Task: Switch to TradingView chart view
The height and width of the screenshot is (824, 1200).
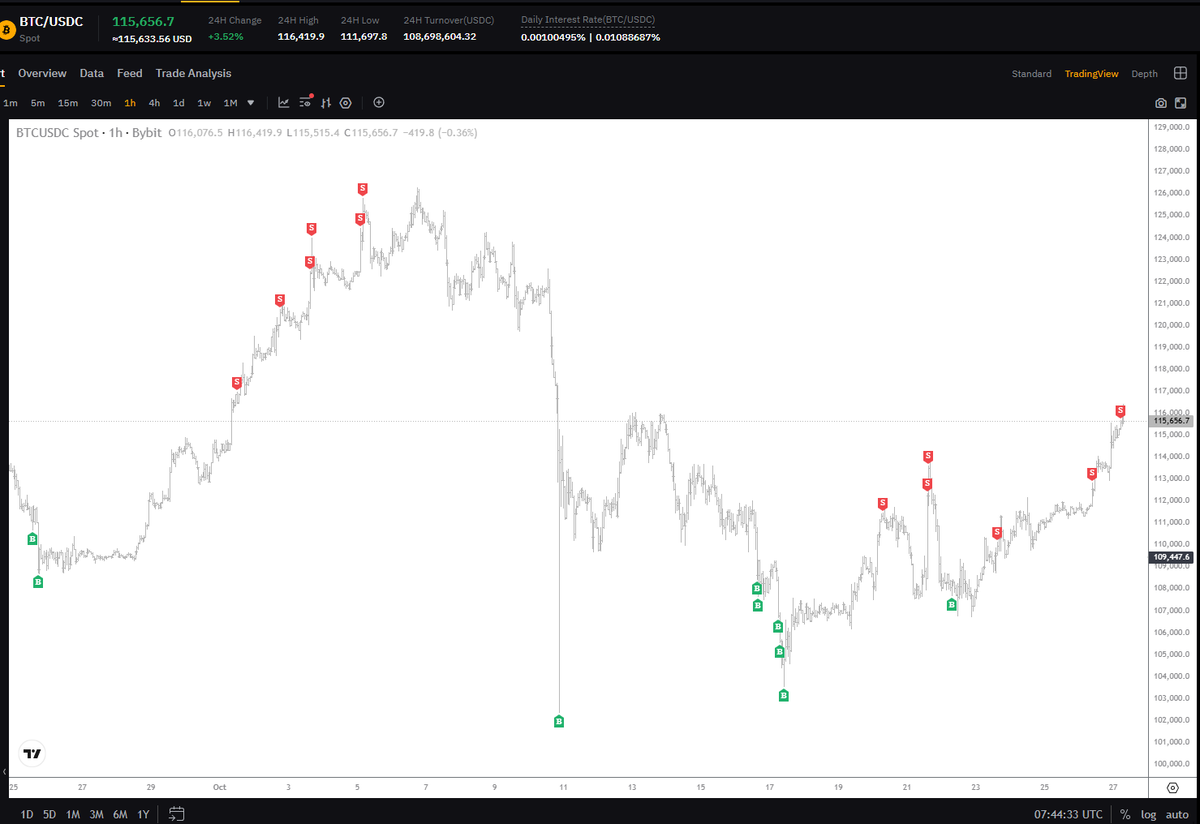Action: [1092, 74]
